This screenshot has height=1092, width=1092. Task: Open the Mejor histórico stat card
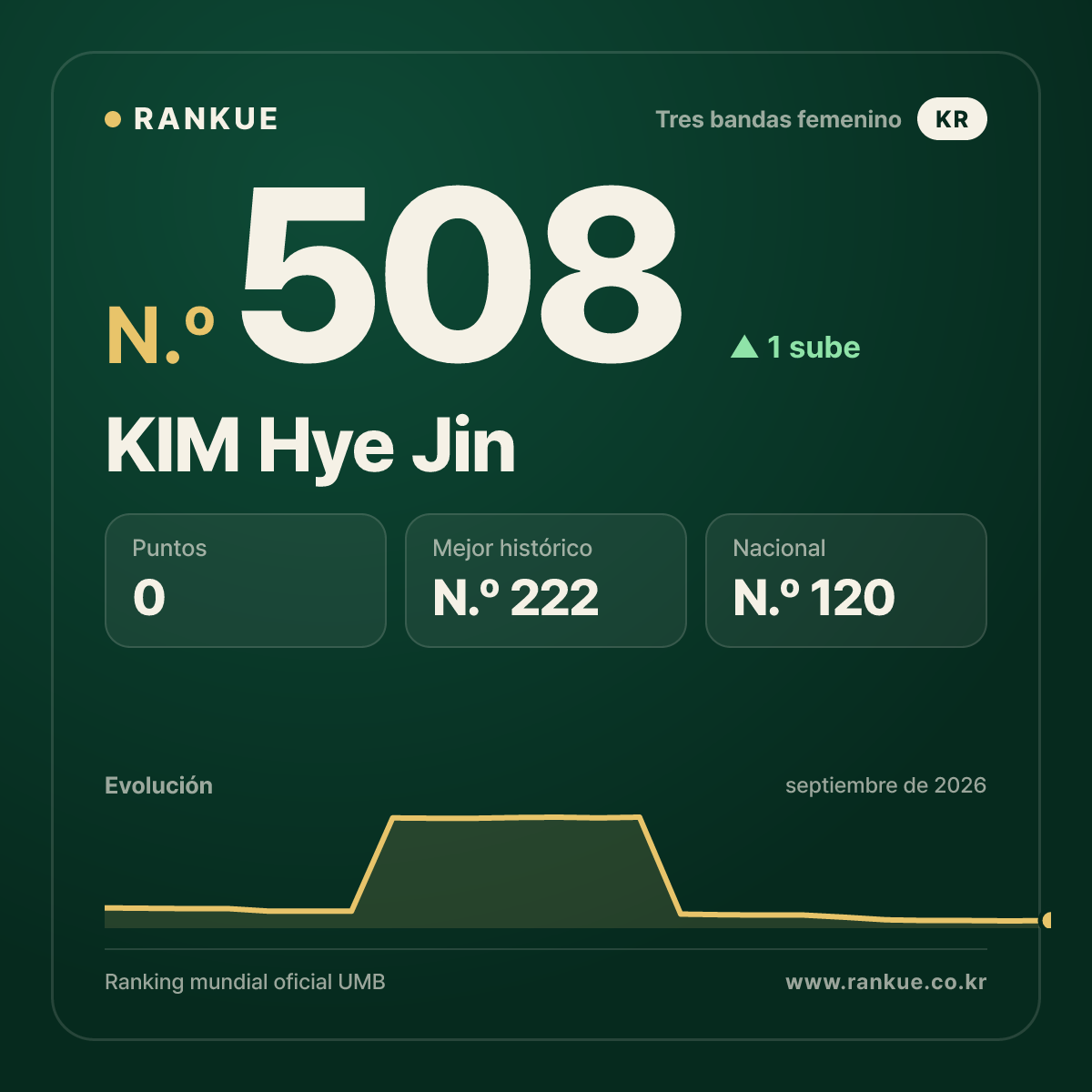point(546,581)
